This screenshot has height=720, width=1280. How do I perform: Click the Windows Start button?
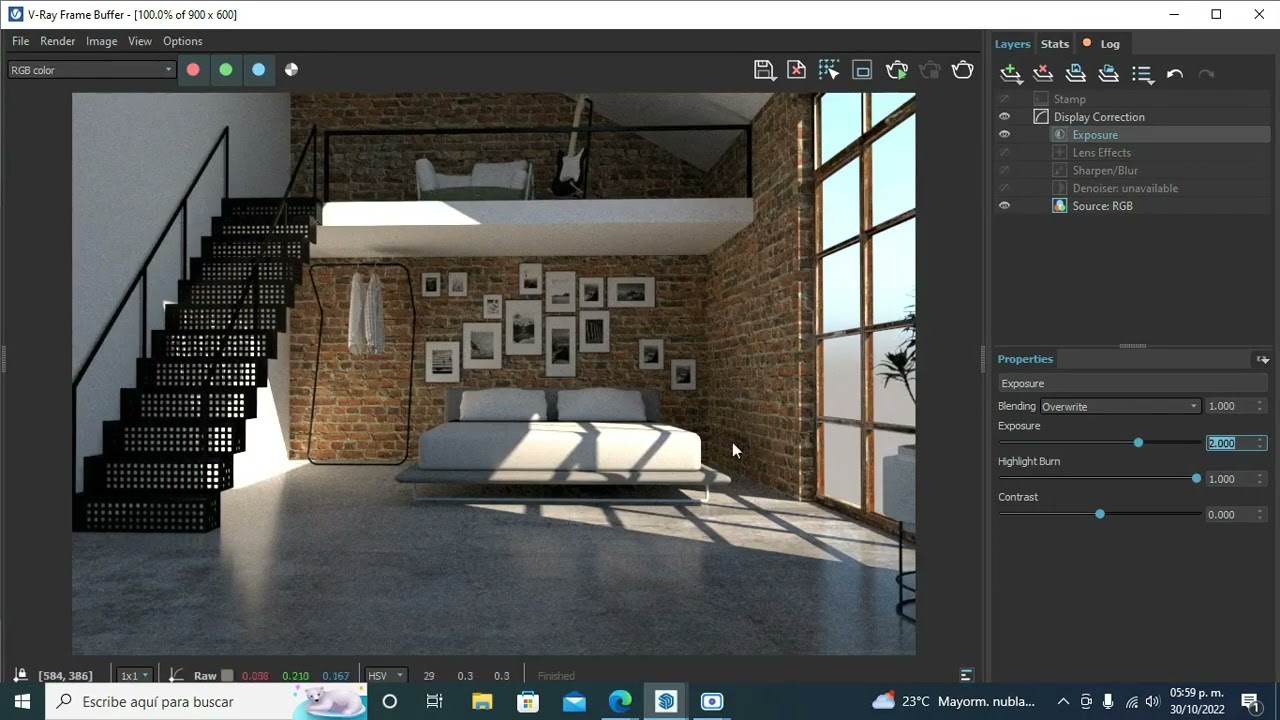point(22,702)
